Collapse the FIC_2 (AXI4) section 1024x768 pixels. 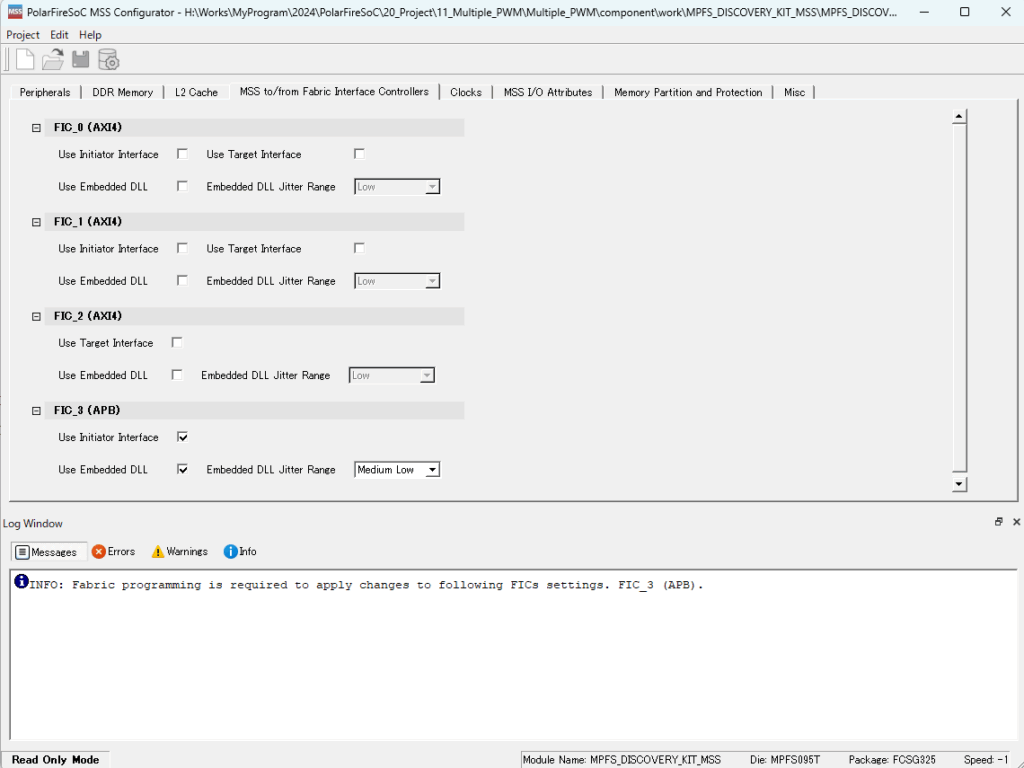(x=37, y=317)
